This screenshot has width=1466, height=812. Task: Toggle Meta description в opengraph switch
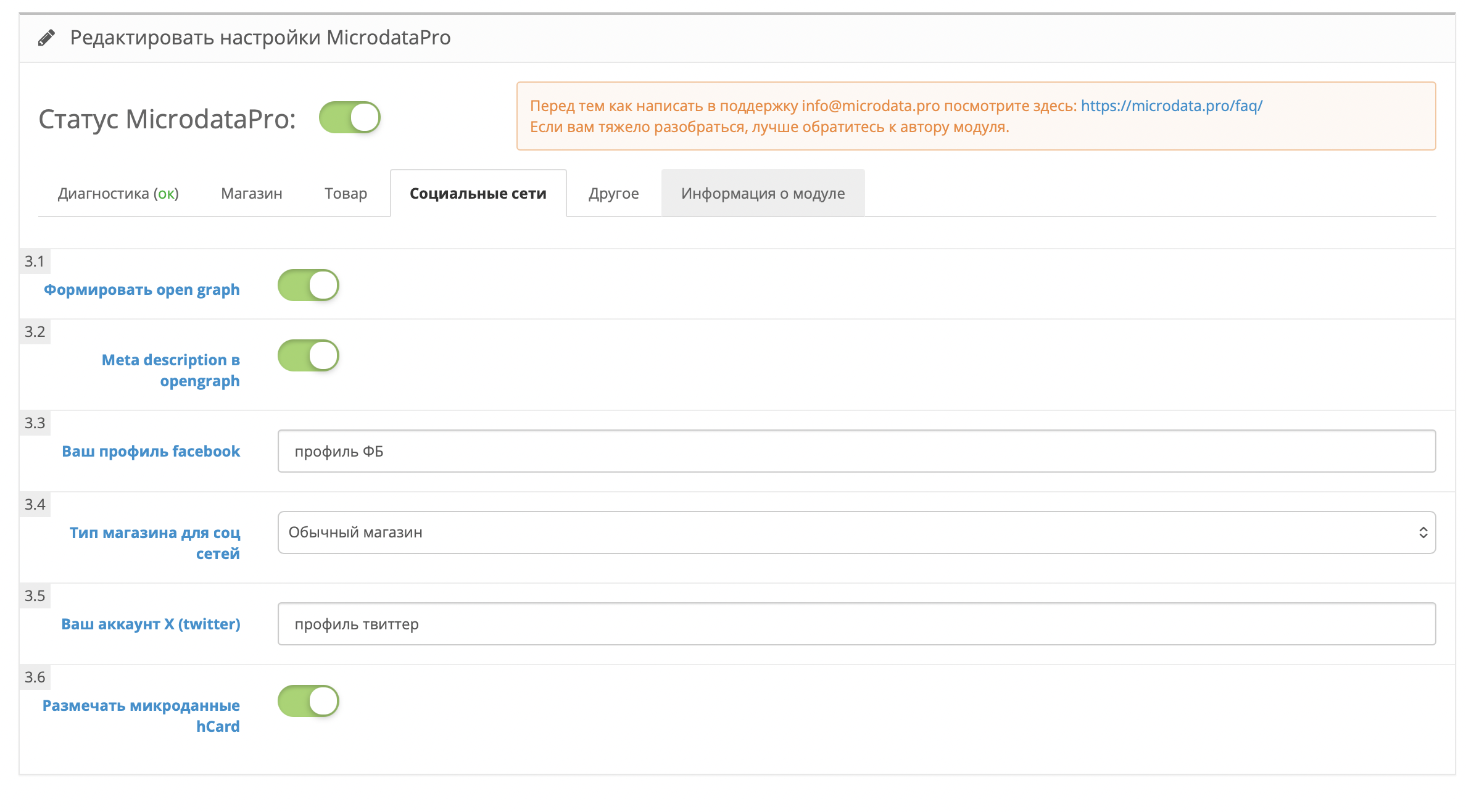(309, 355)
